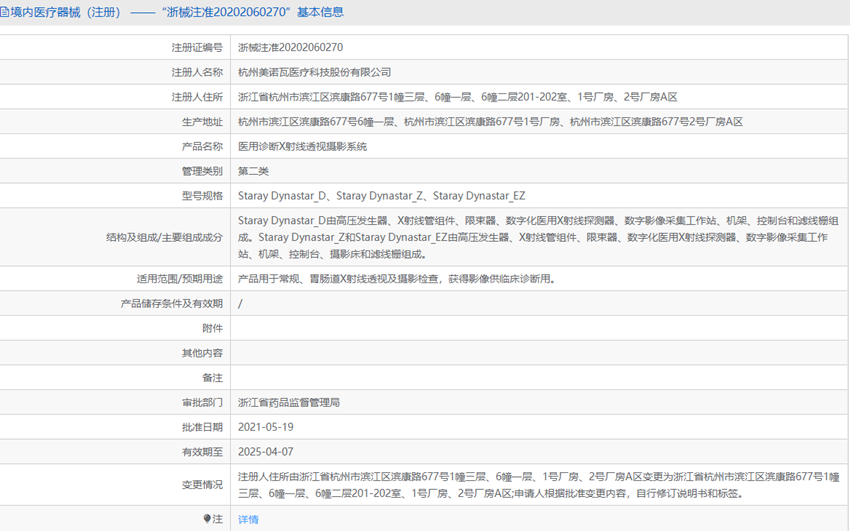Viewport: 850px width, 531px height.
Task: Click the approval department 浙江省药品监督管理局
Action: (x=289, y=403)
